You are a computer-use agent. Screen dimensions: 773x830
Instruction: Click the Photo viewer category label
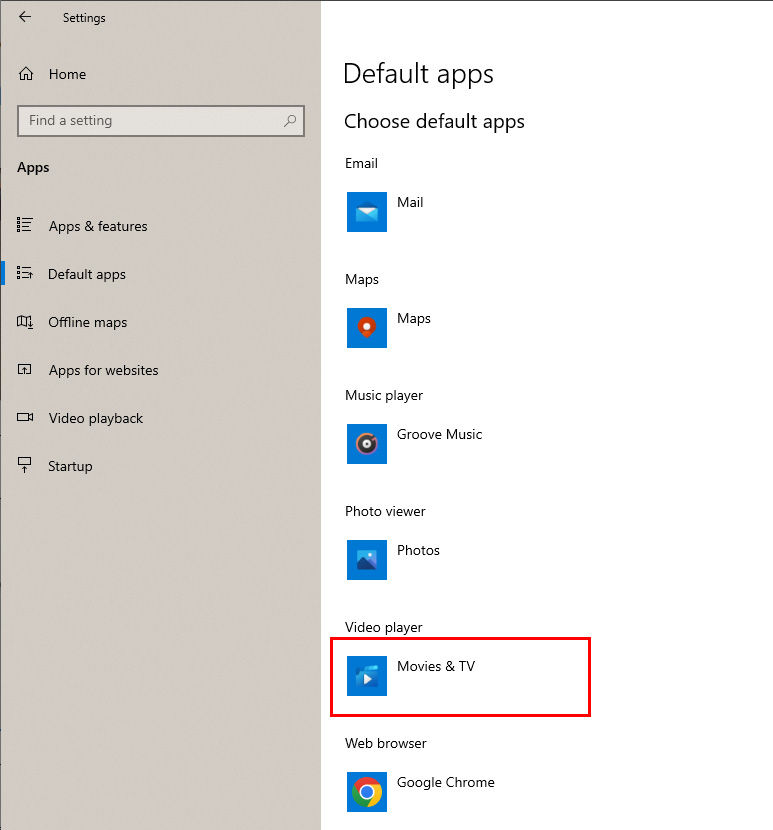click(x=385, y=511)
